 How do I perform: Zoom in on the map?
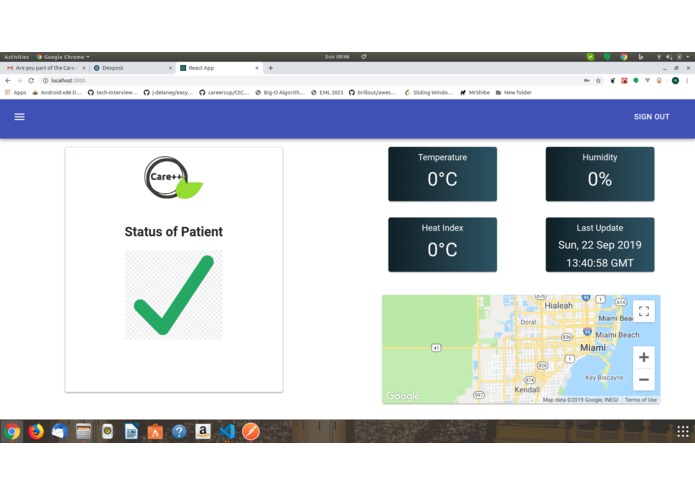click(644, 357)
